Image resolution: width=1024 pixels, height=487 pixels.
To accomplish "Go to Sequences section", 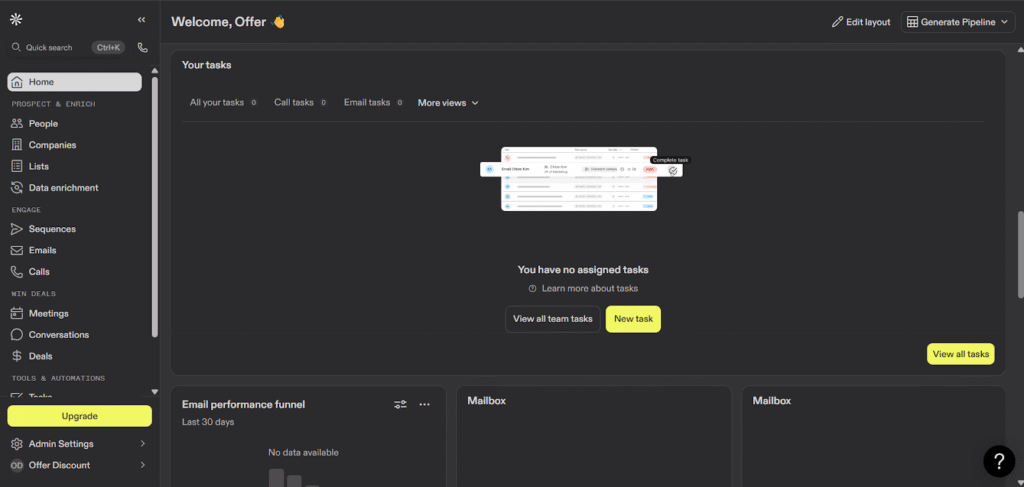I will (x=52, y=229).
